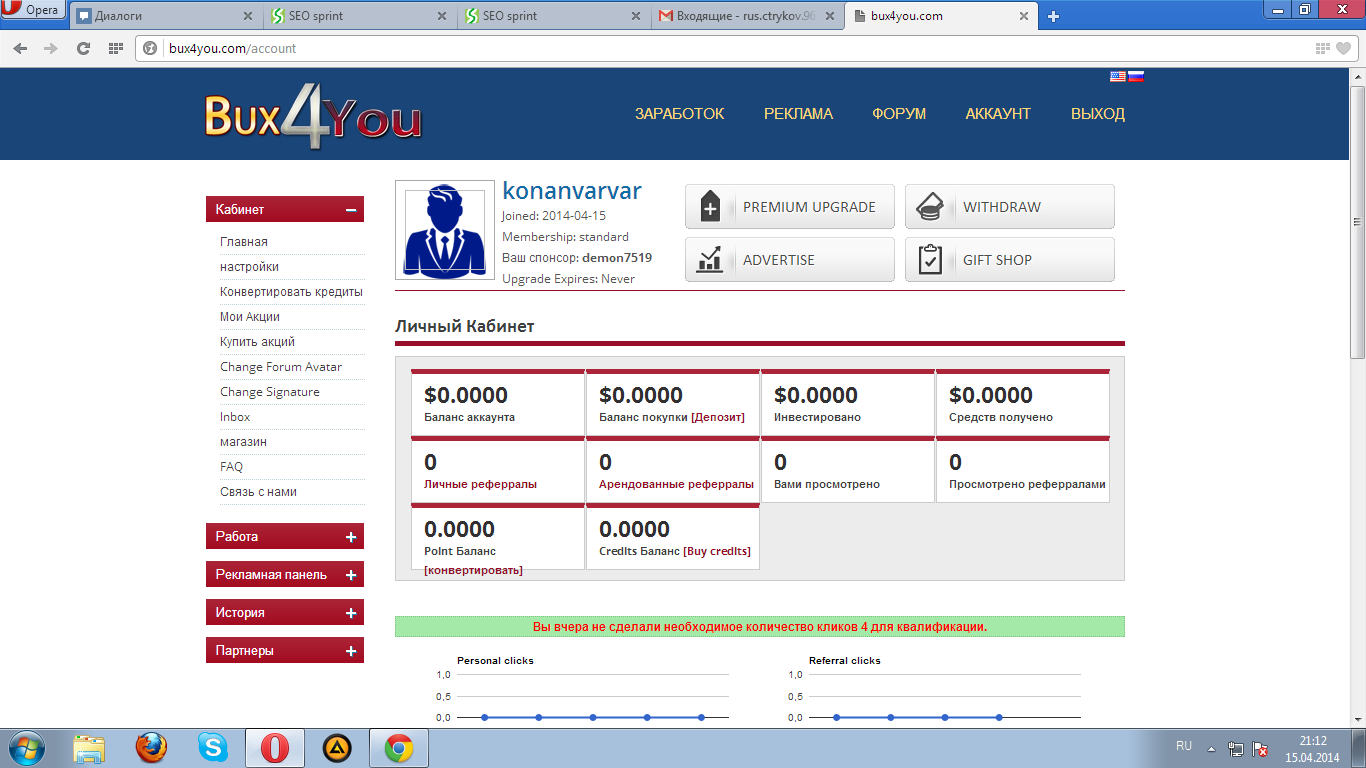Open the AIMP player taskbar icon
1366x768 pixels.
pyautogui.click(x=337, y=748)
